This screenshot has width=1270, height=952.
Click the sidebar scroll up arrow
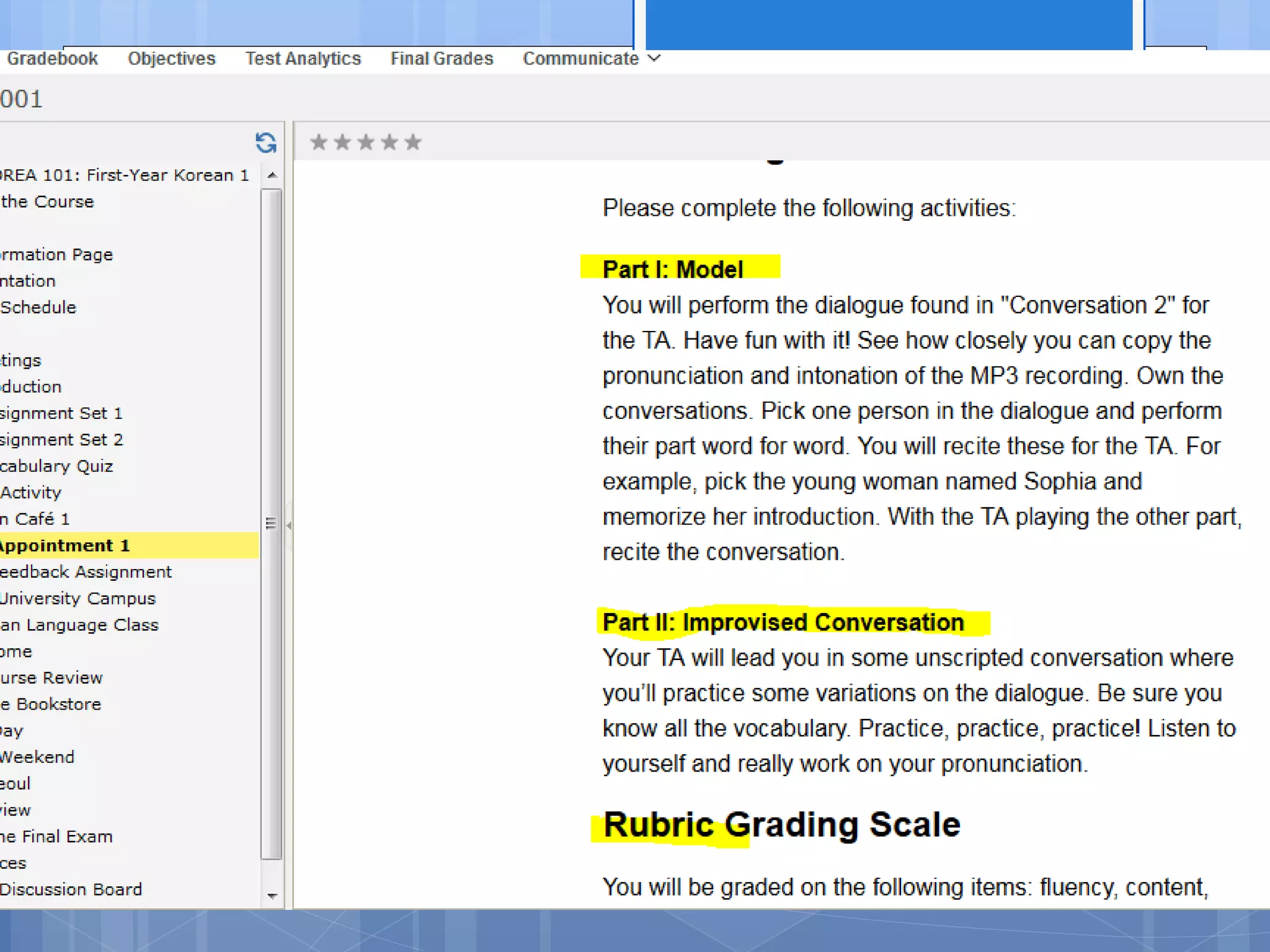tap(272, 175)
